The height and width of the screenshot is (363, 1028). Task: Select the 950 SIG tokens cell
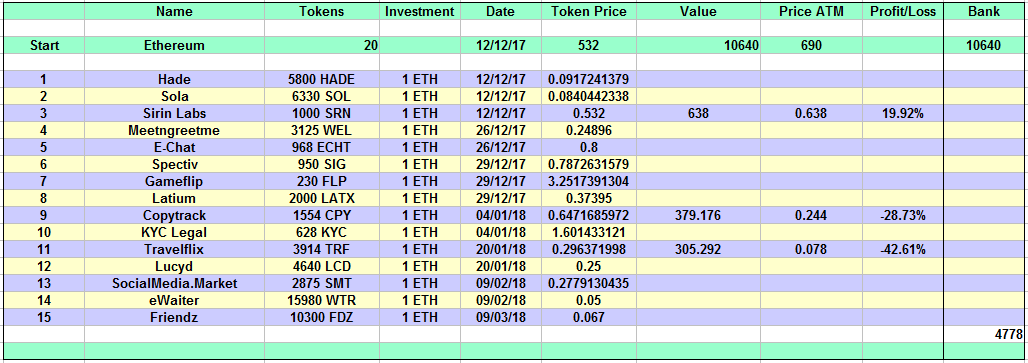(322, 164)
